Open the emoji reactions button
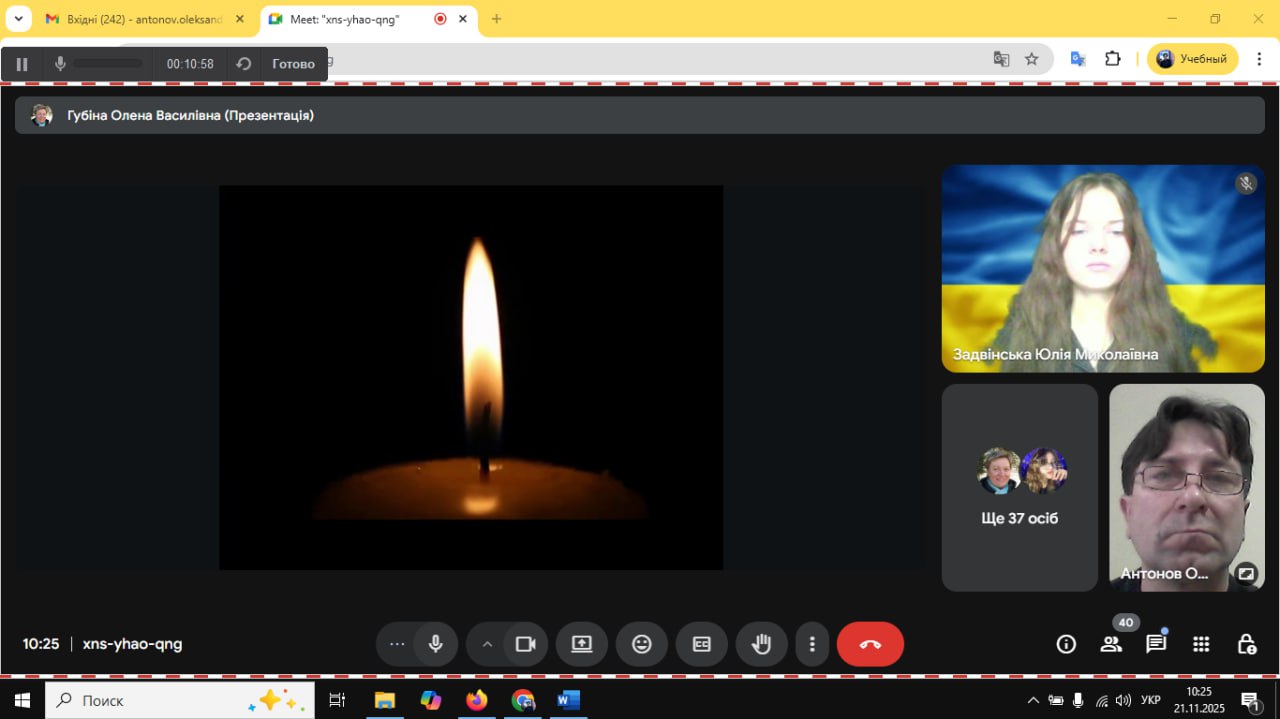Viewport: 1280px width, 719px height. coord(642,644)
